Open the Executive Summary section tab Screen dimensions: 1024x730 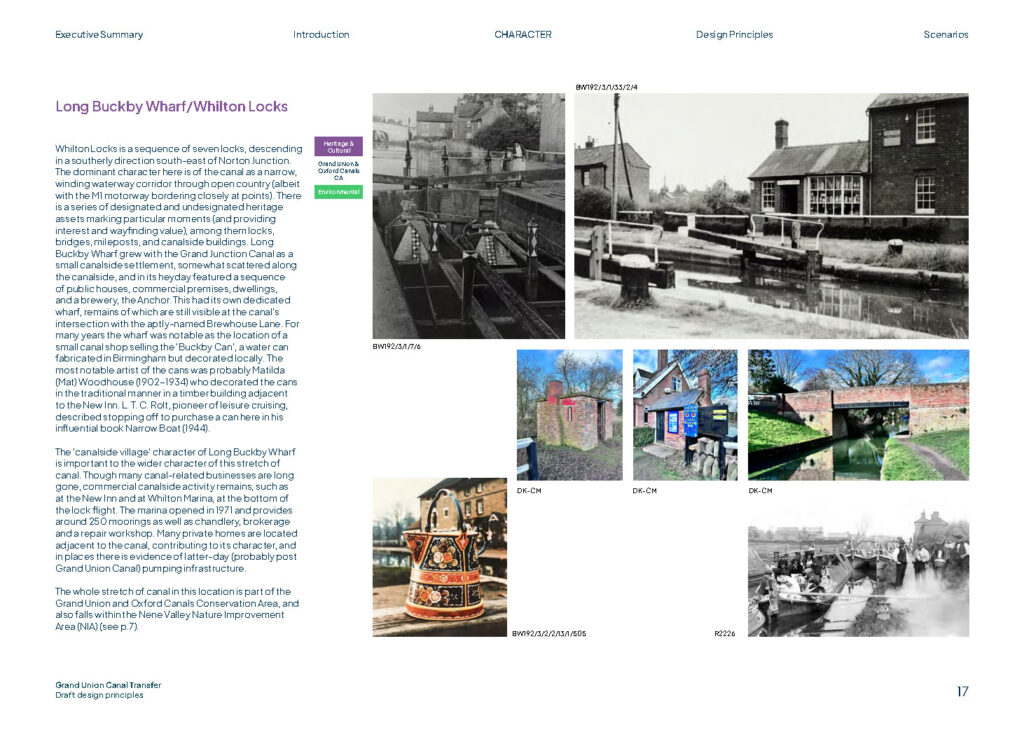pyautogui.click(x=99, y=35)
